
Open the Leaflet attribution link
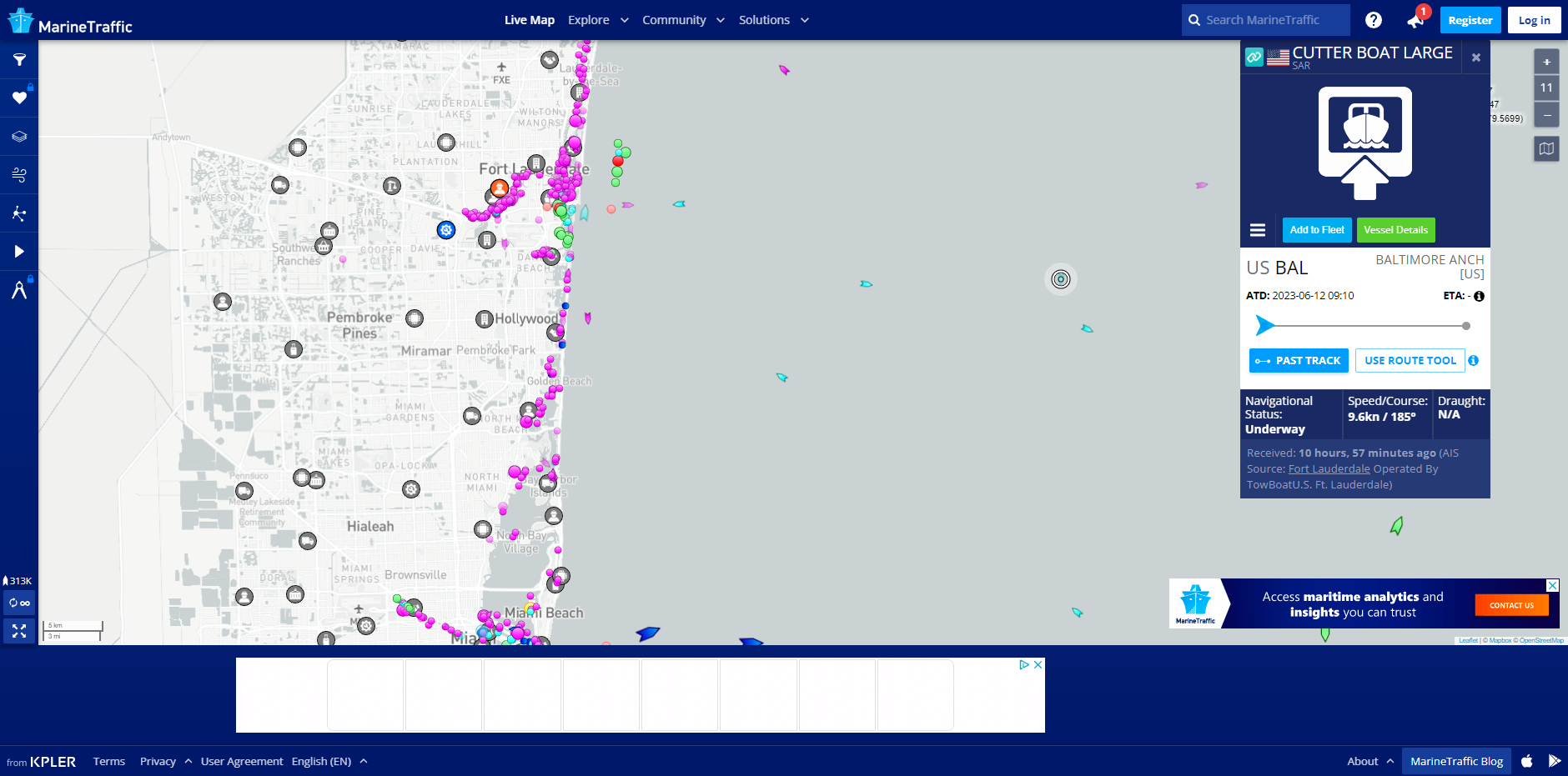[x=1468, y=640]
